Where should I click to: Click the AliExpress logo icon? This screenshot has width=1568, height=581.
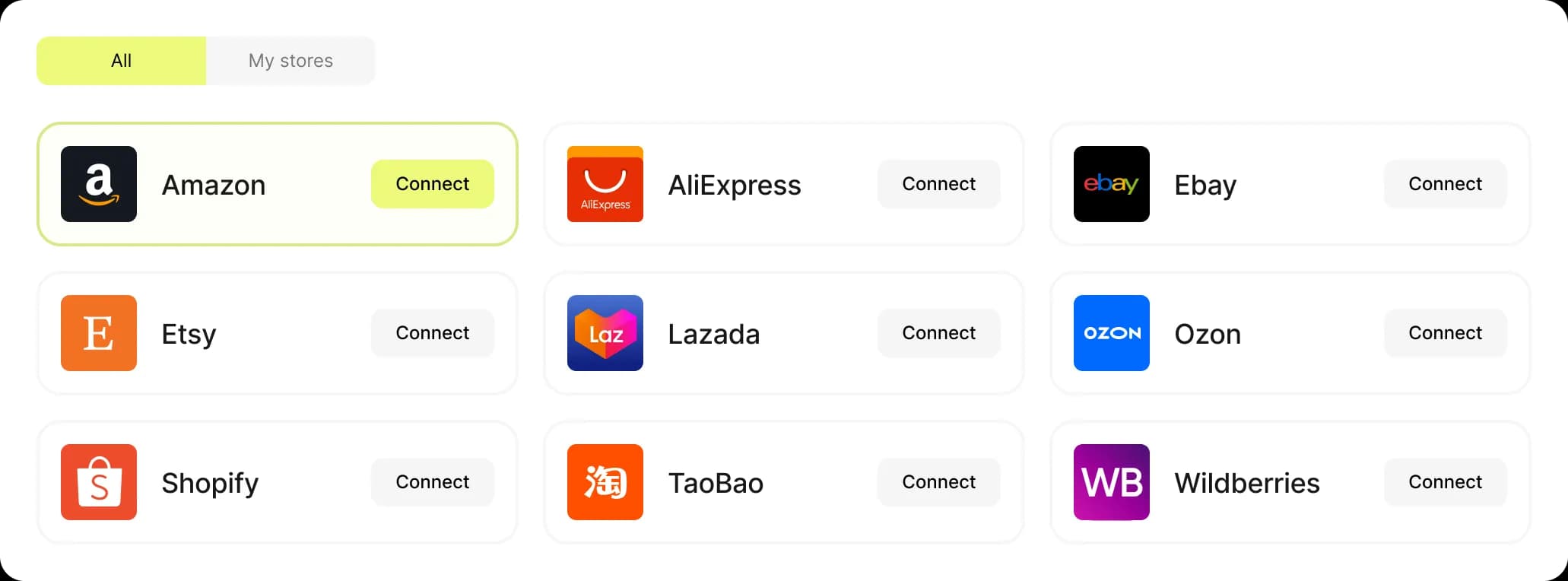click(605, 184)
